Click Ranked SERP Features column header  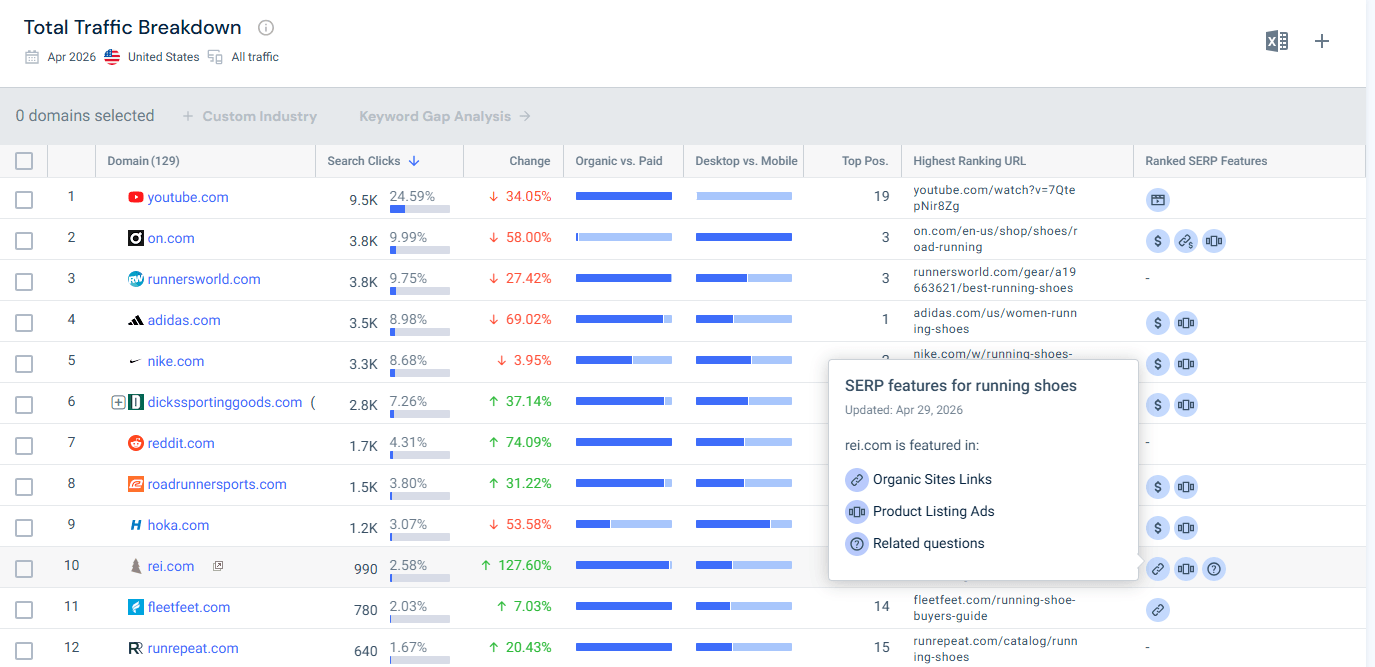pos(1206,161)
